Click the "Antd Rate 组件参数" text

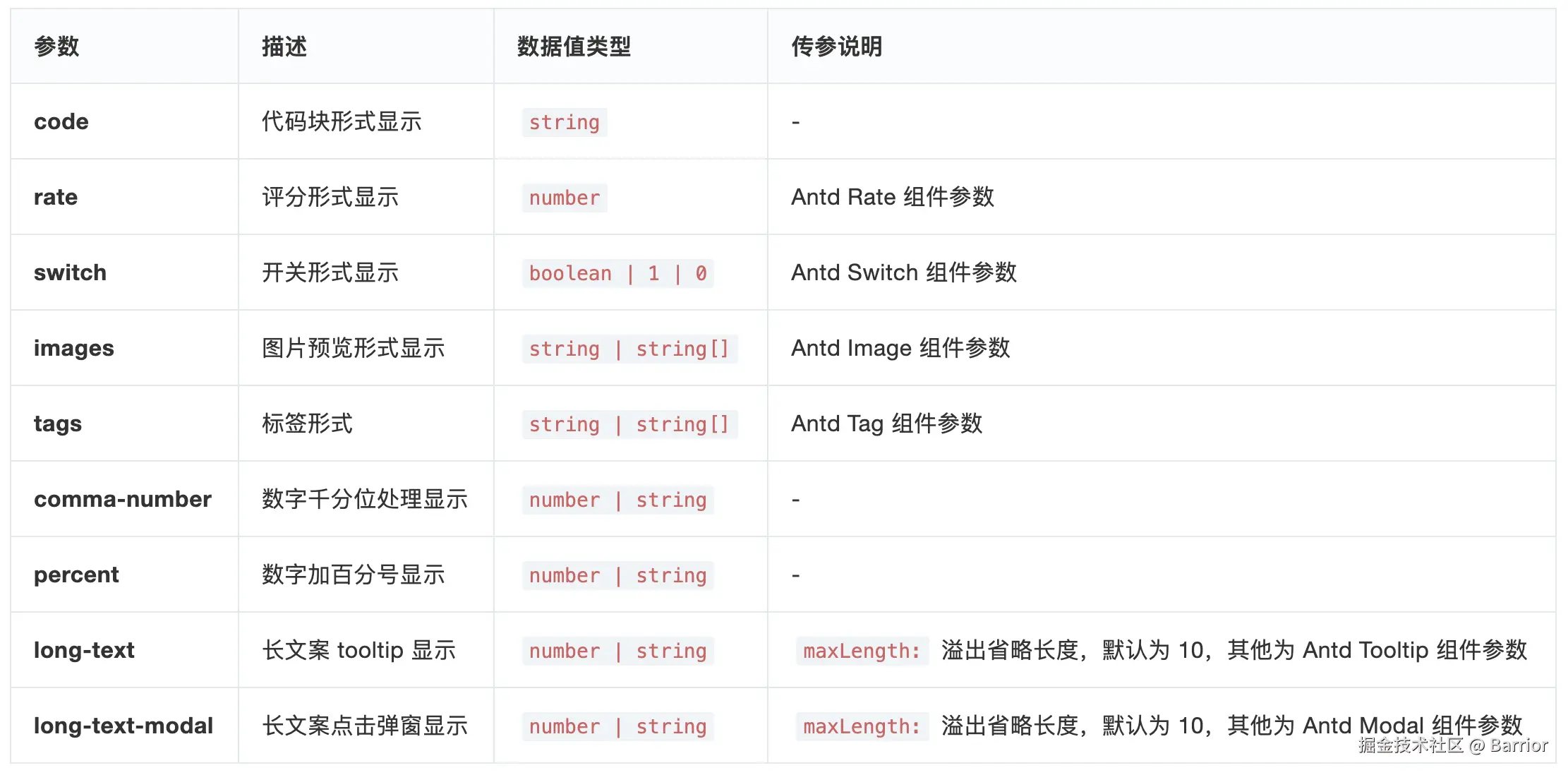pos(892,198)
